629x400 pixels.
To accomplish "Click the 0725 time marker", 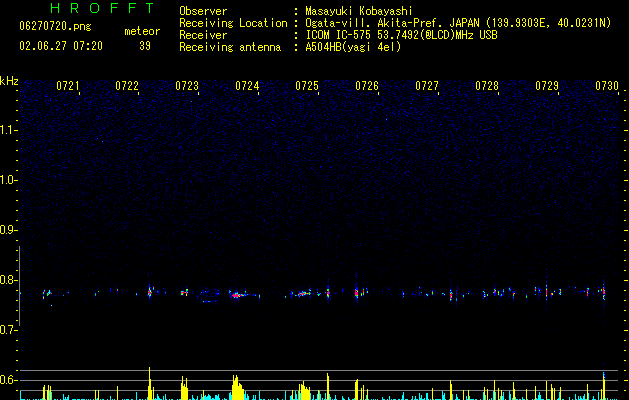I will pos(307,86).
